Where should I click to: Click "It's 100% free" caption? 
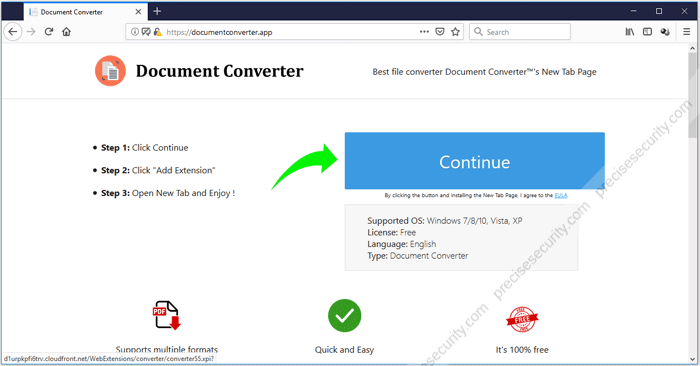pos(522,350)
